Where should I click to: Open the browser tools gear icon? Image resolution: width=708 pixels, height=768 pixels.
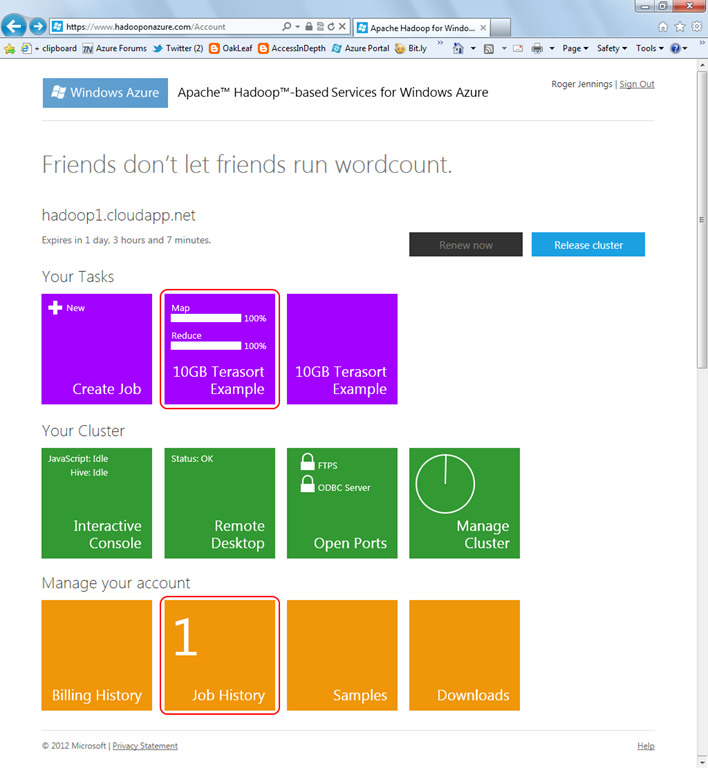(696, 26)
